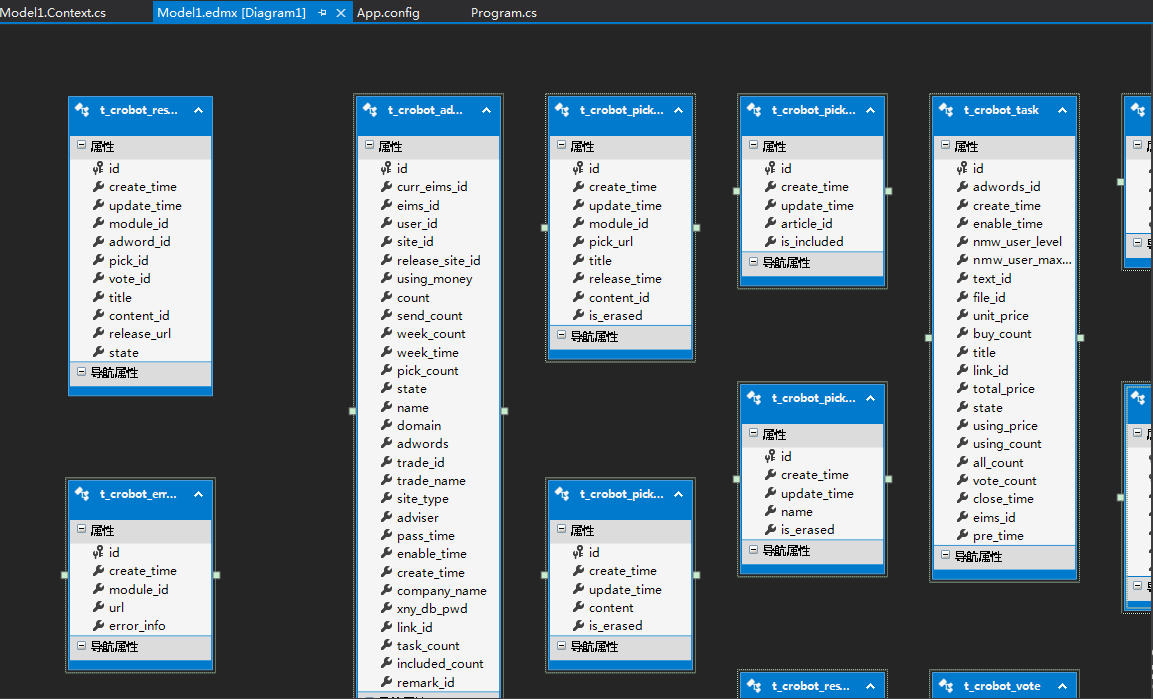This screenshot has height=699, width=1153.
Task: Collapse the t_crobot_err... entity with its chevron
Action: click(198, 494)
